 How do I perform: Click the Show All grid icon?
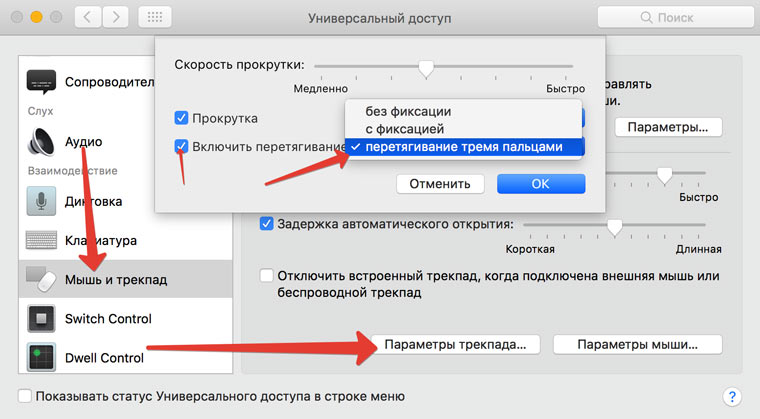155,18
